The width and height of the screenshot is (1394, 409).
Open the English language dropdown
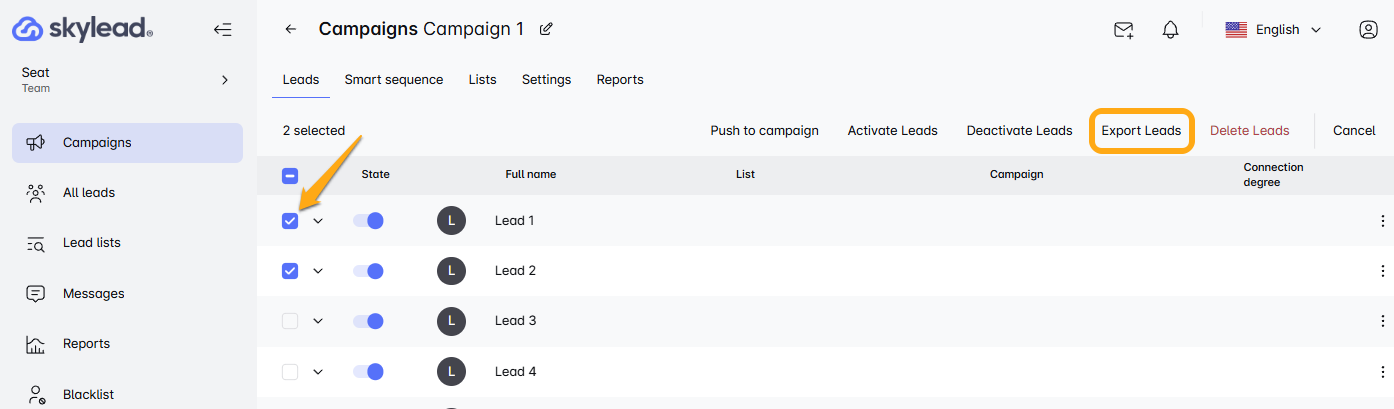(1273, 30)
